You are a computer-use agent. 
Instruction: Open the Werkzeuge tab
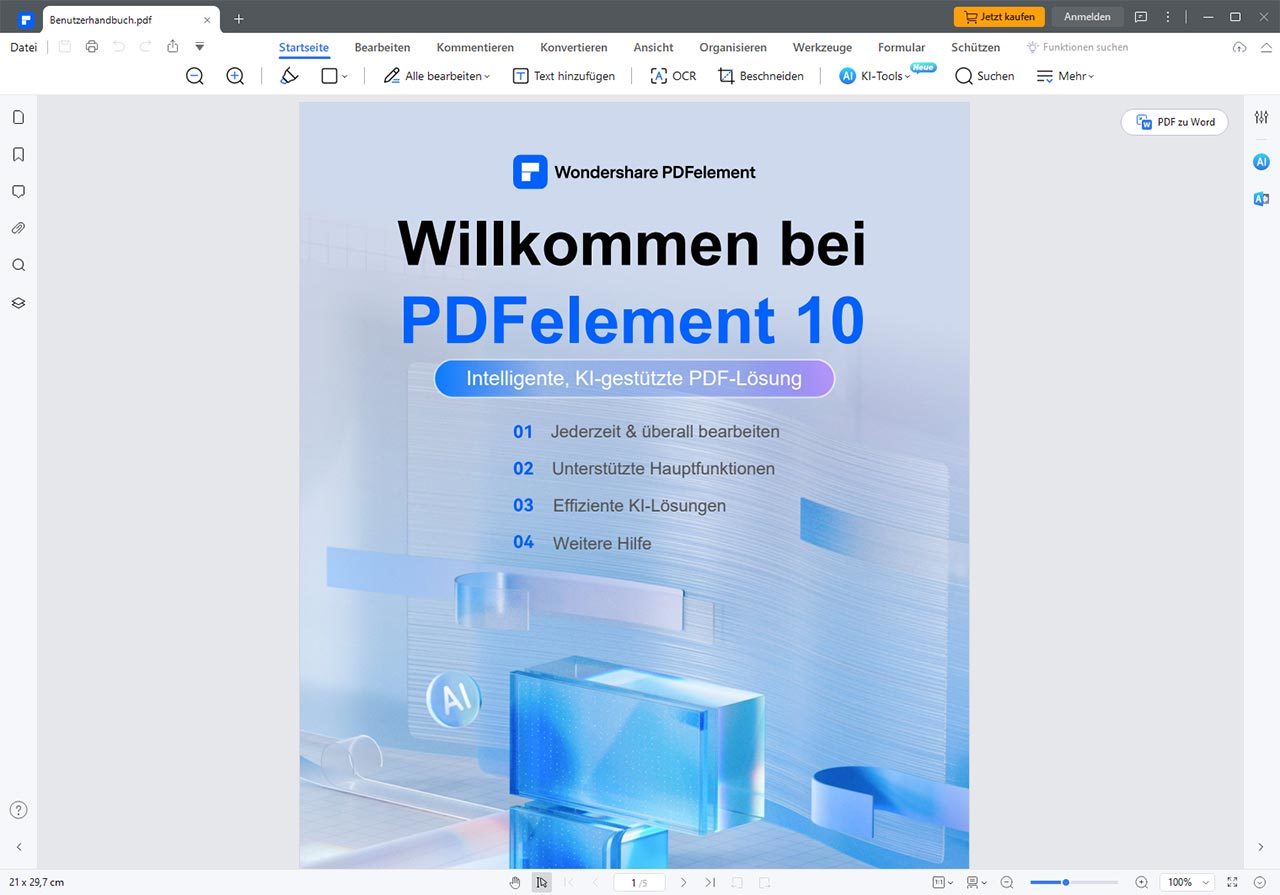(x=822, y=47)
